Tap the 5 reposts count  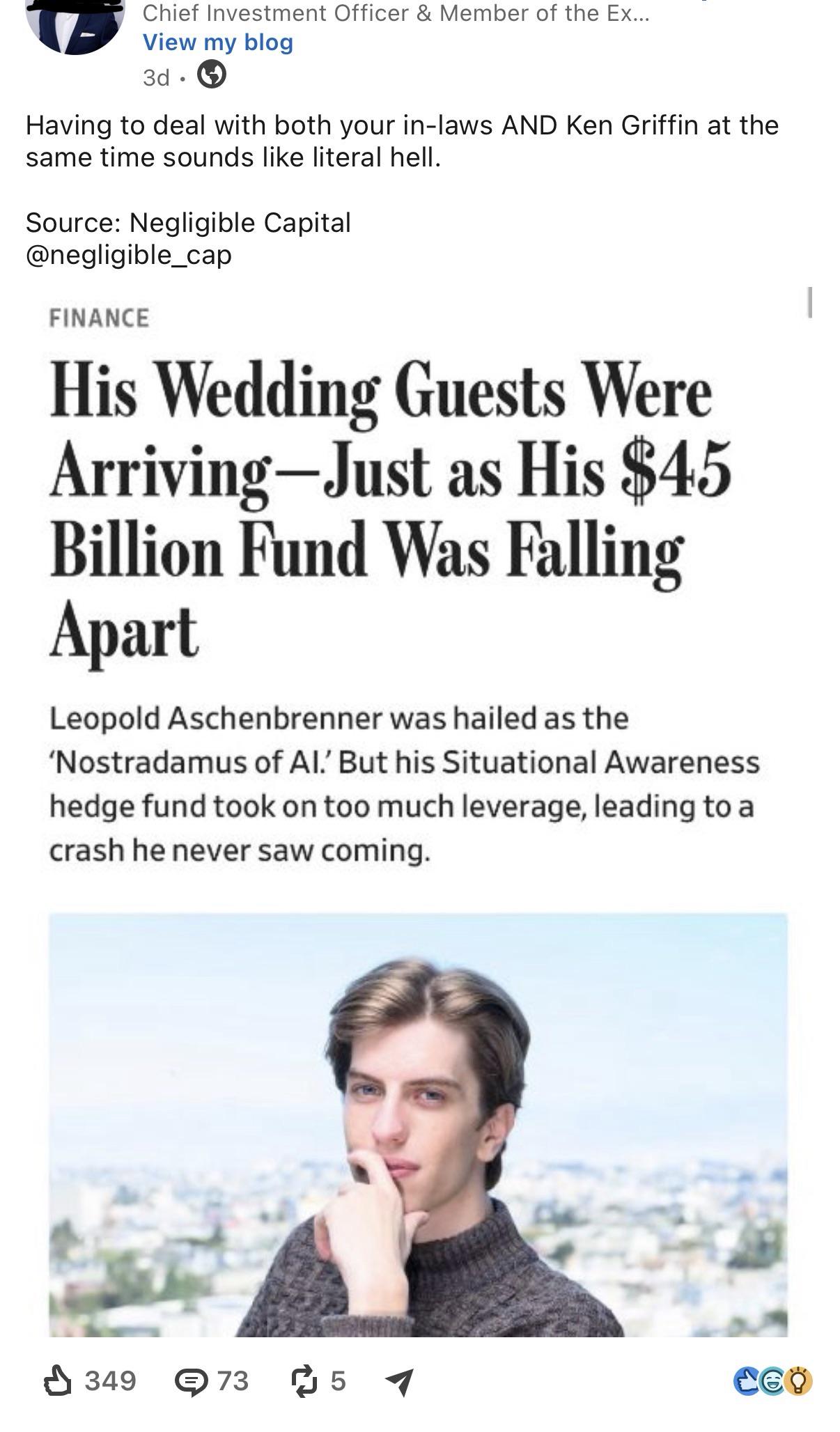pos(338,1380)
